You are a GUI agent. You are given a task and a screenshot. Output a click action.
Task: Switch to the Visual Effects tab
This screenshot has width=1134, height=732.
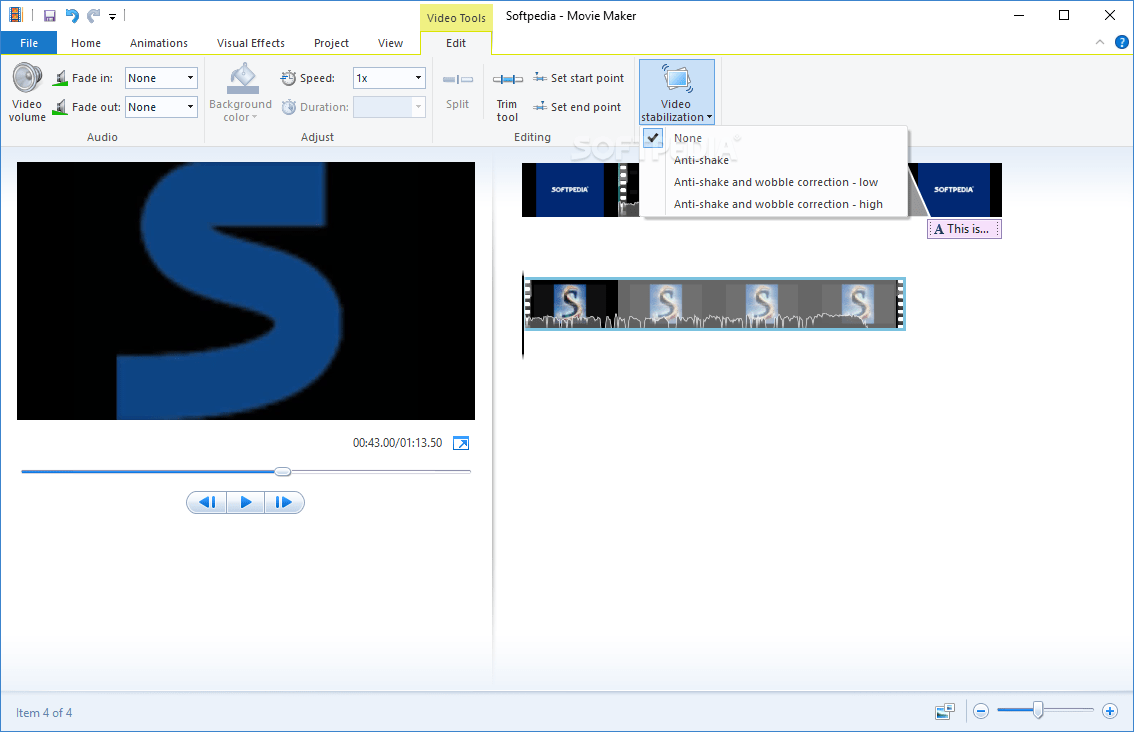(x=250, y=43)
